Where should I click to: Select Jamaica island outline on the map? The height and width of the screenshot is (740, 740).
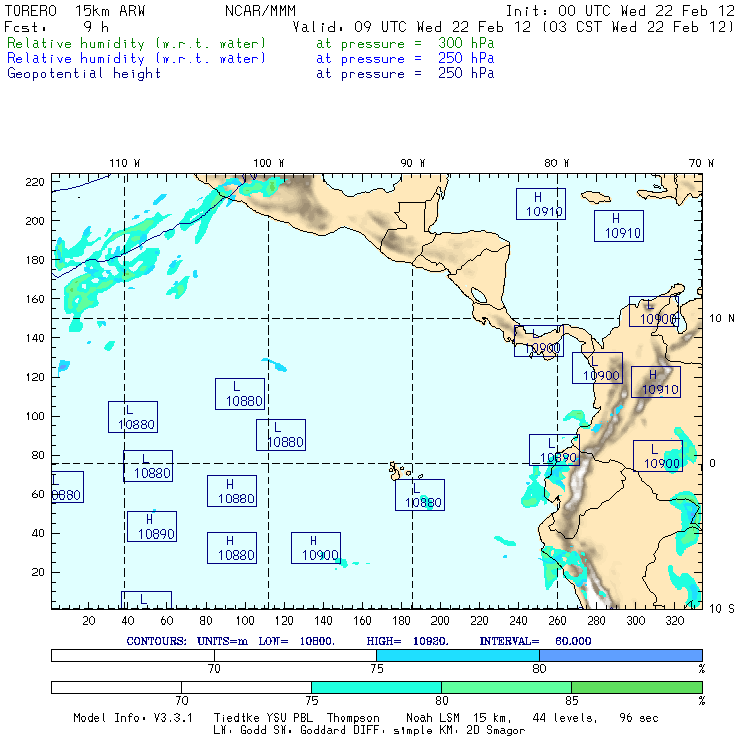596,196
